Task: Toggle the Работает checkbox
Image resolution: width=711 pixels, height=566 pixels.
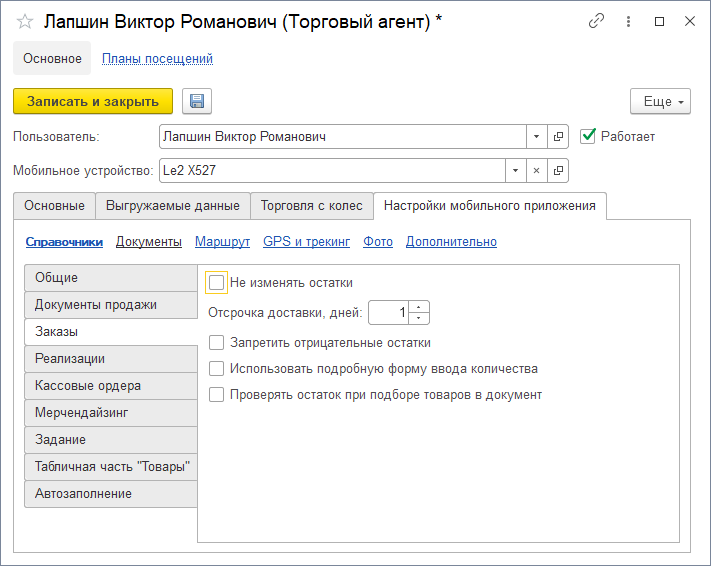Action: 588,136
